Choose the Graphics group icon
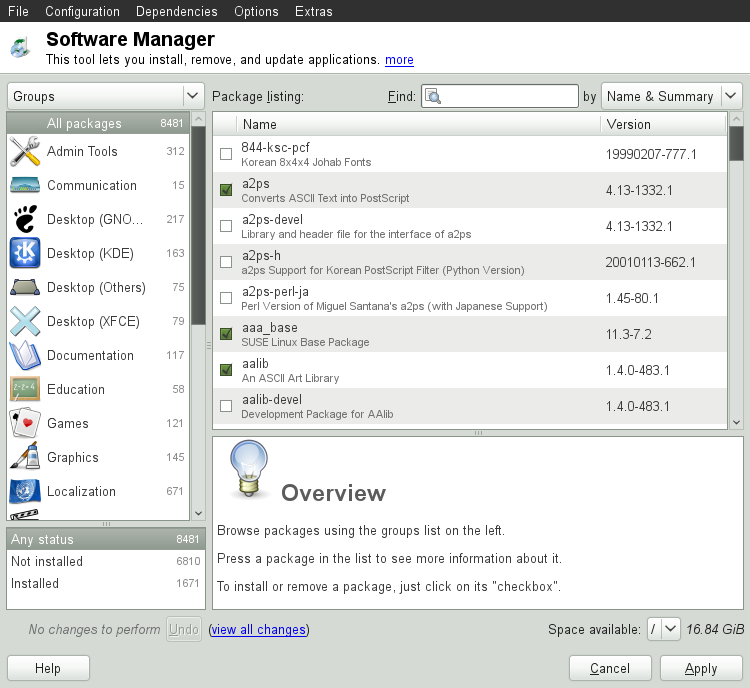750x688 pixels. pyautogui.click(x=24, y=458)
